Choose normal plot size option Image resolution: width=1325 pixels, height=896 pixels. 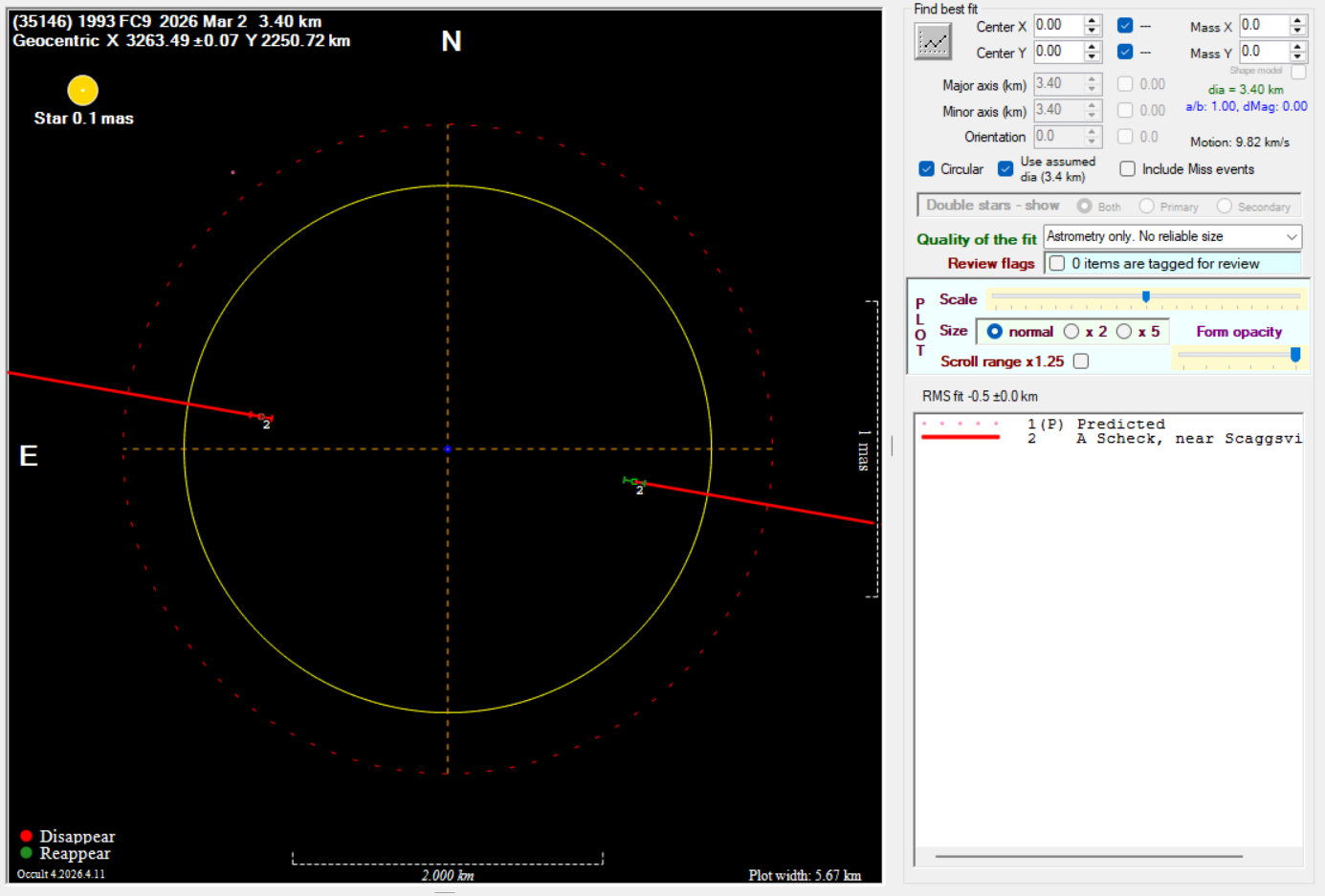coord(995,332)
